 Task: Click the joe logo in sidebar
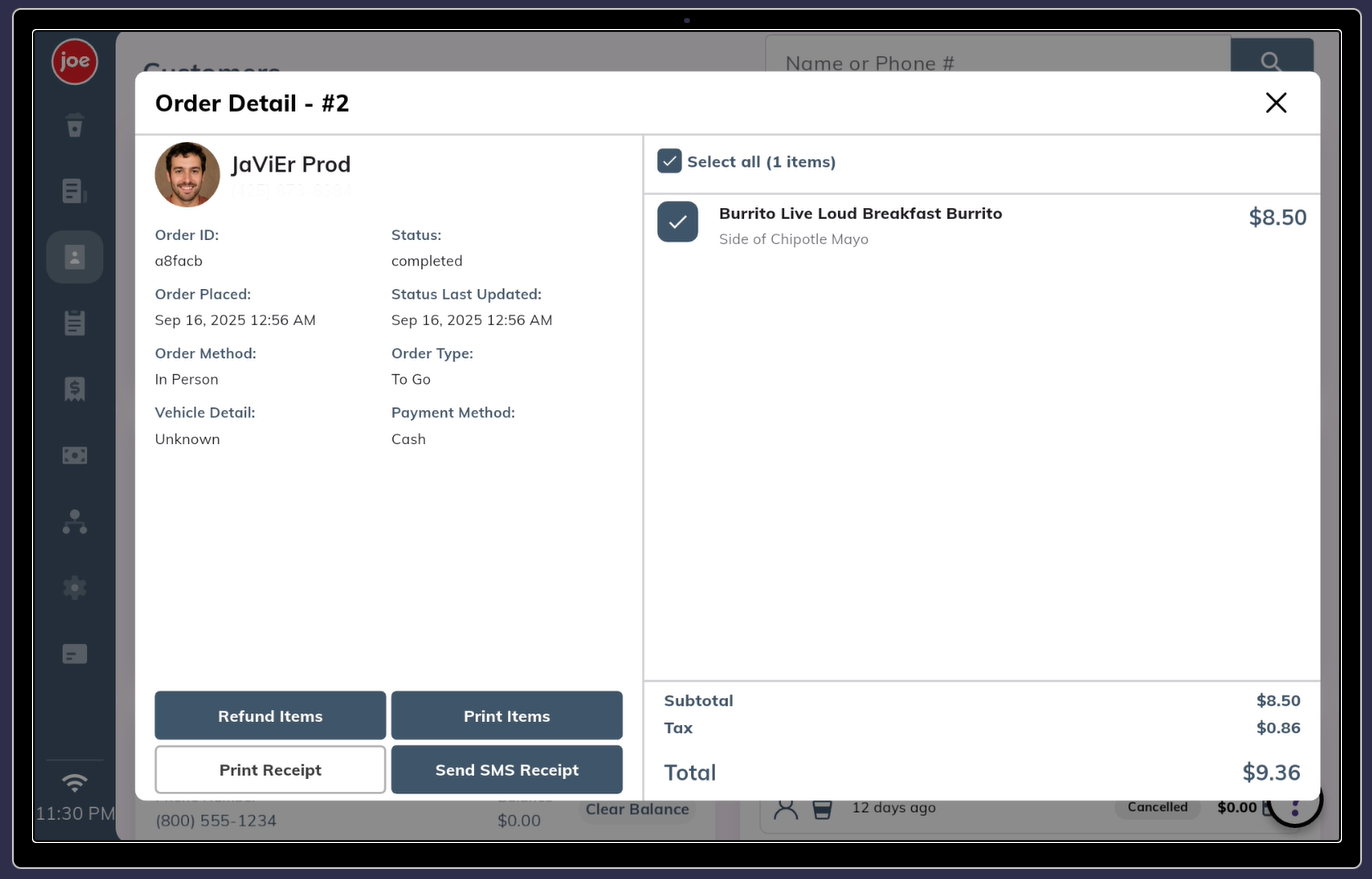(x=75, y=62)
